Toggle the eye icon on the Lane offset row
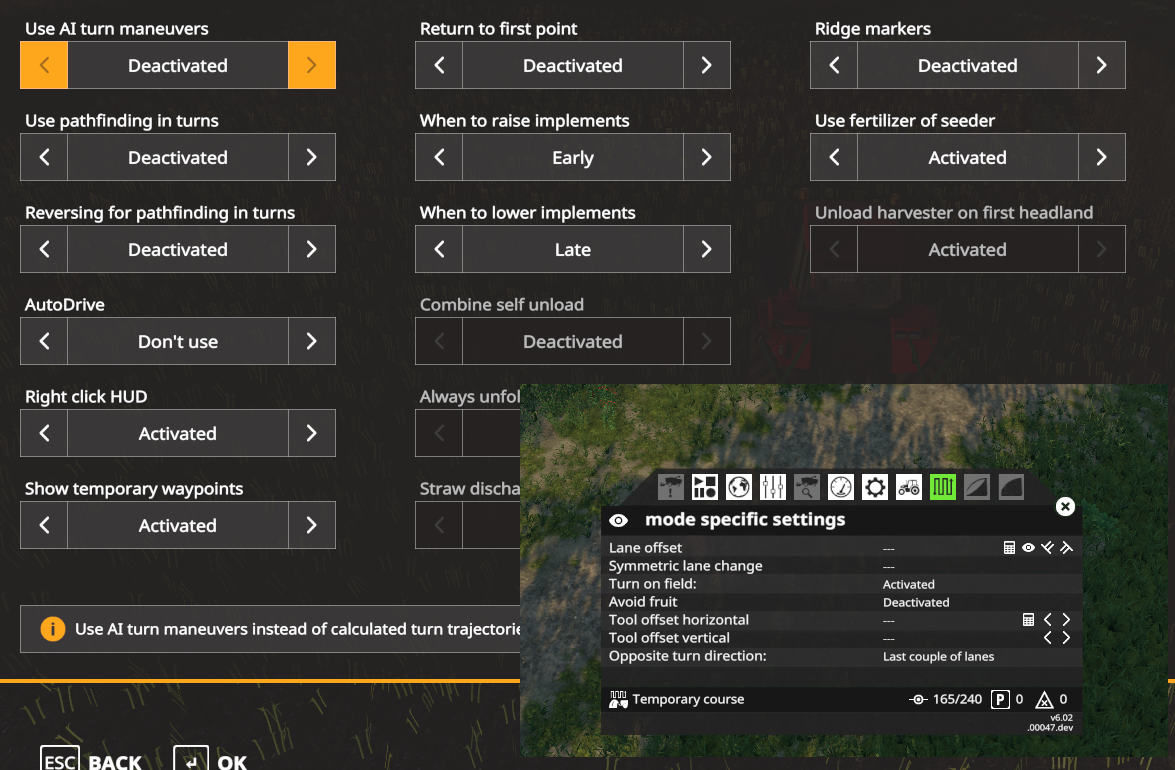Screen dimensions: 1175x770 pyautogui.click(x=1029, y=547)
